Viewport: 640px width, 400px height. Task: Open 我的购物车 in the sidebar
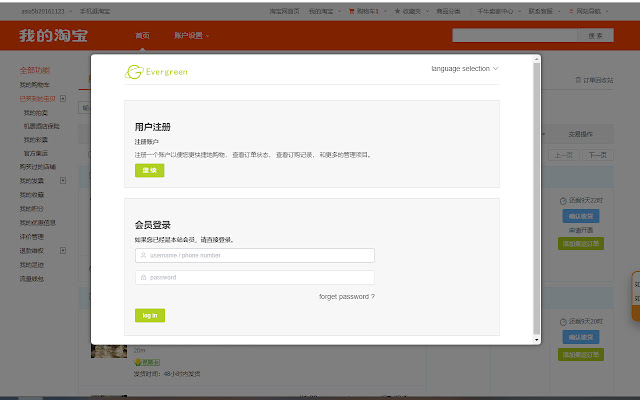(x=35, y=85)
